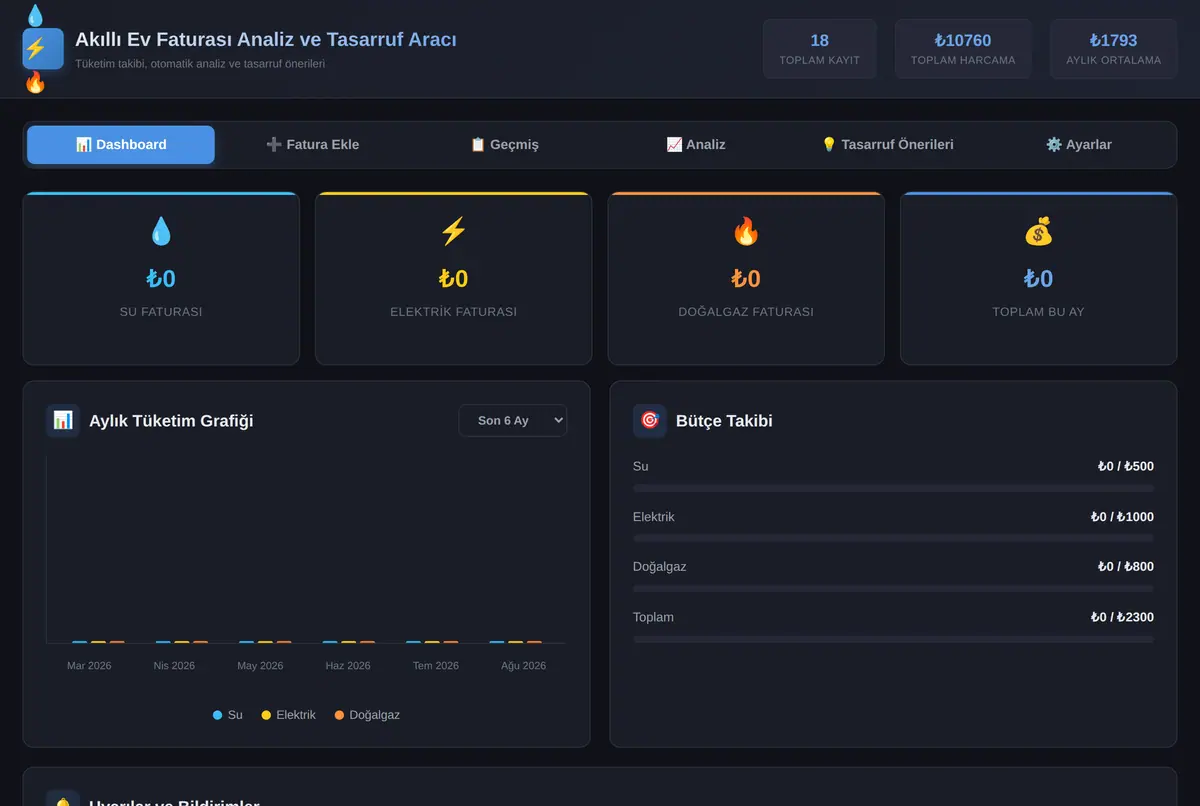Click the target icon beside Bütçe Takibi
Image resolution: width=1200 pixels, height=806 pixels.
[x=650, y=420]
